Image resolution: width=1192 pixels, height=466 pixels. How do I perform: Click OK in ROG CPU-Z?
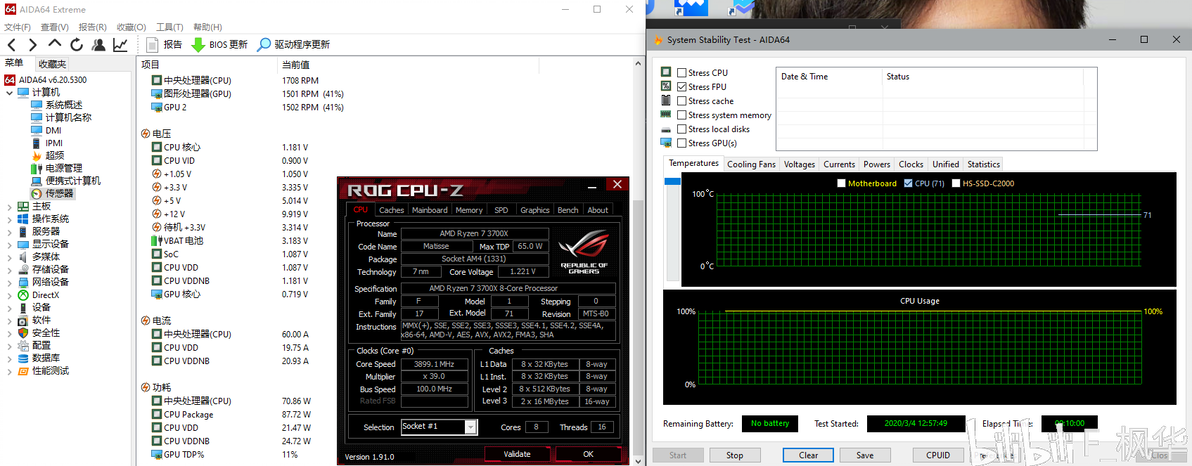click(588, 454)
